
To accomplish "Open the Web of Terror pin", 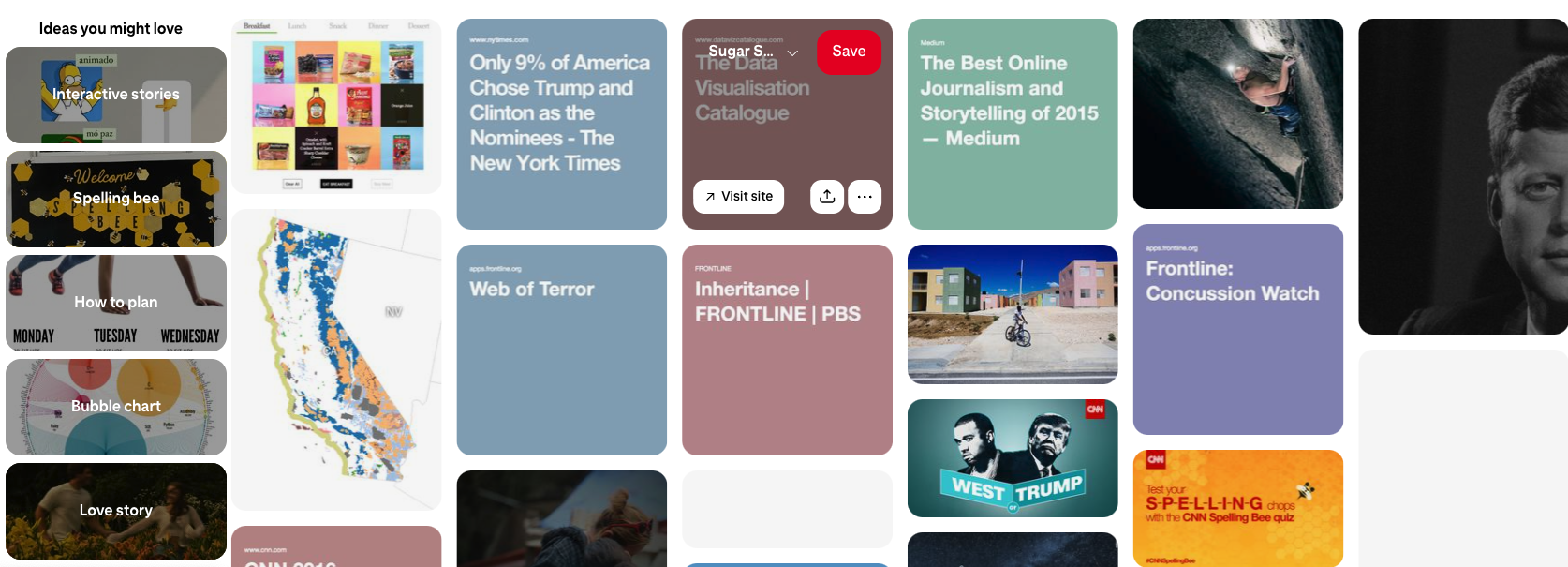I will (561, 350).
